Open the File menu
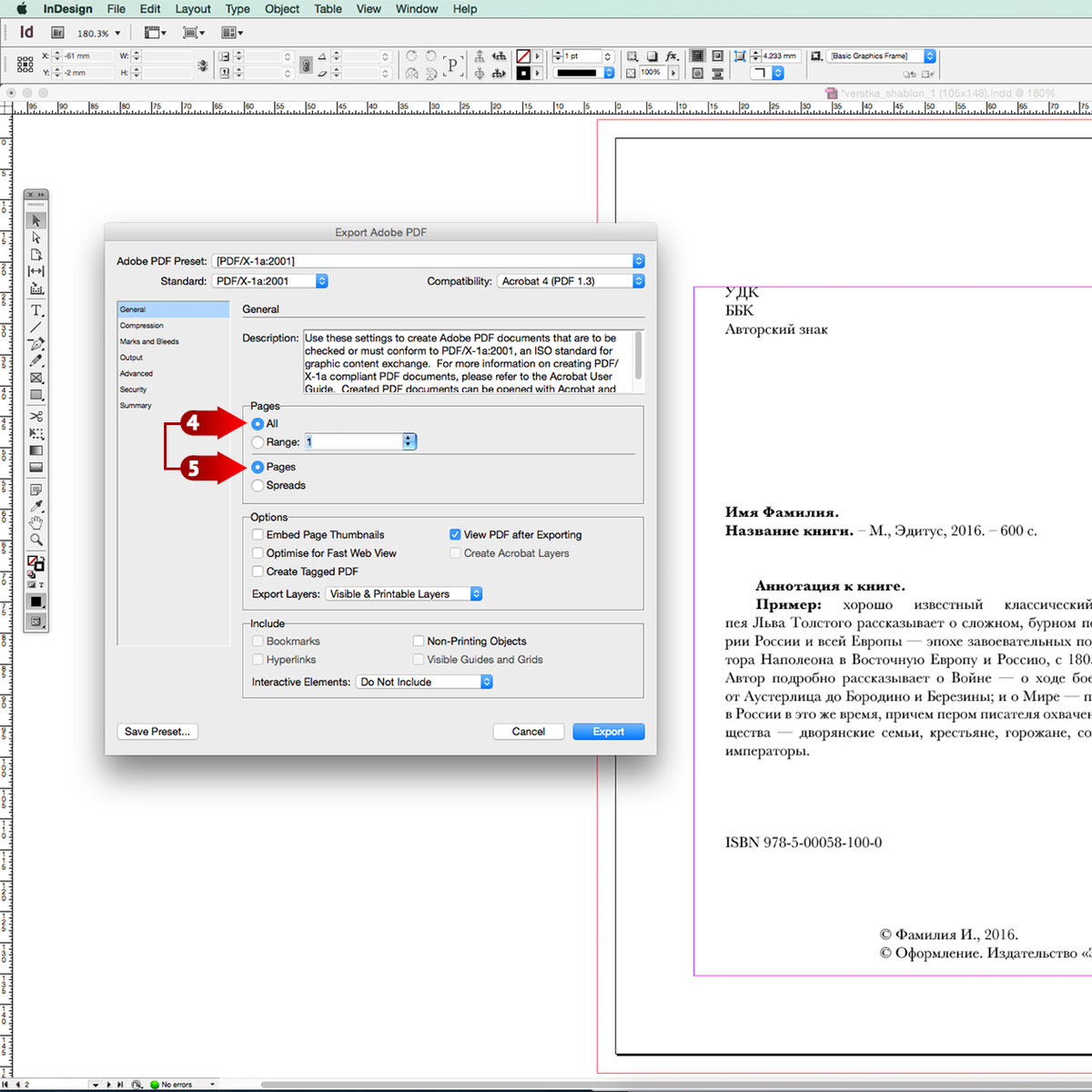The width and height of the screenshot is (1092, 1092). coord(116,9)
